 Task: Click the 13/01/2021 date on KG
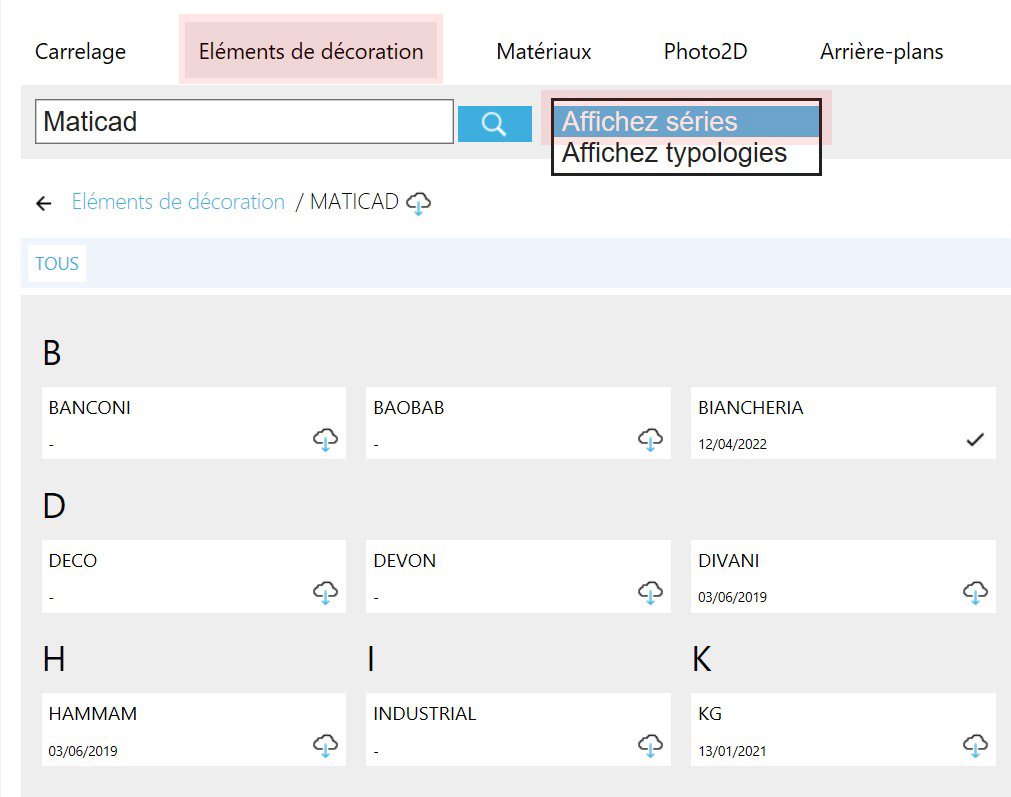coord(732,751)
